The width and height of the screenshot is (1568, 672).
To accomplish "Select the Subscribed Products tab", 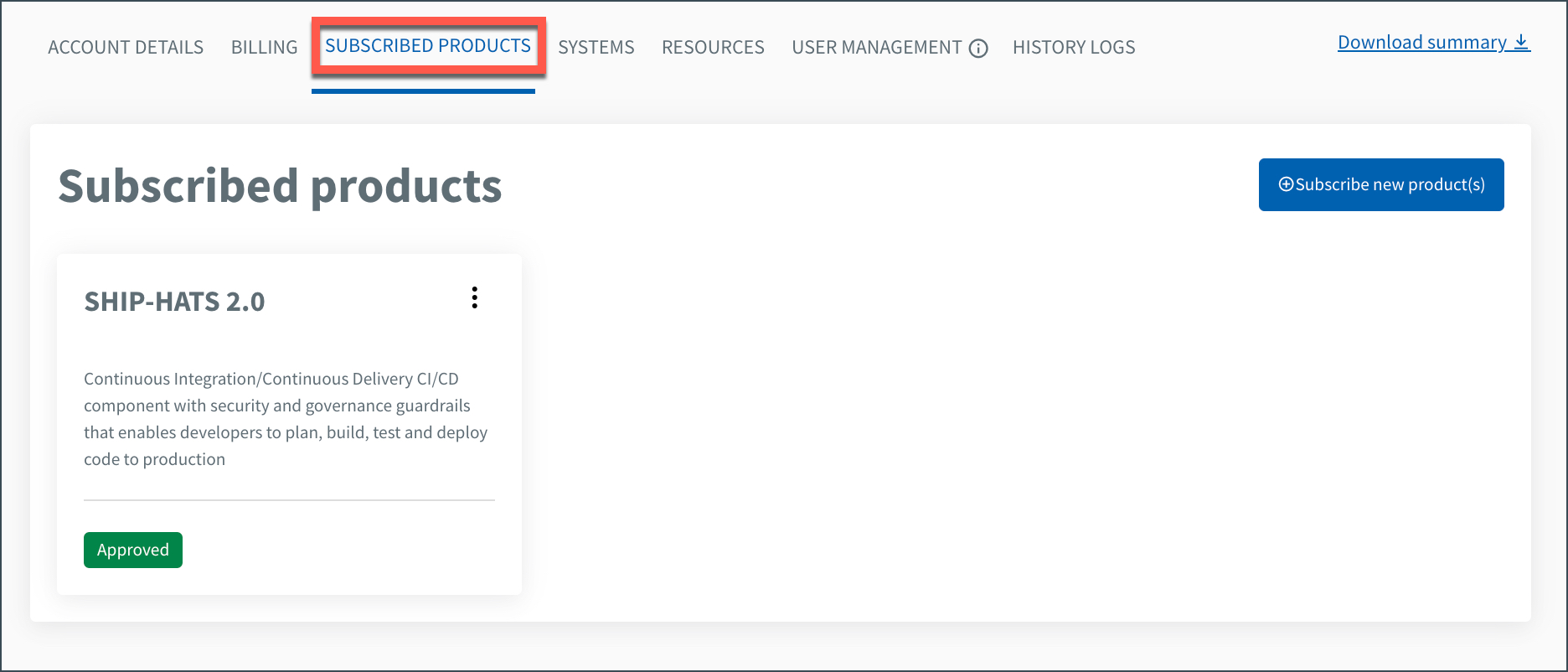I will click(428, 46).
